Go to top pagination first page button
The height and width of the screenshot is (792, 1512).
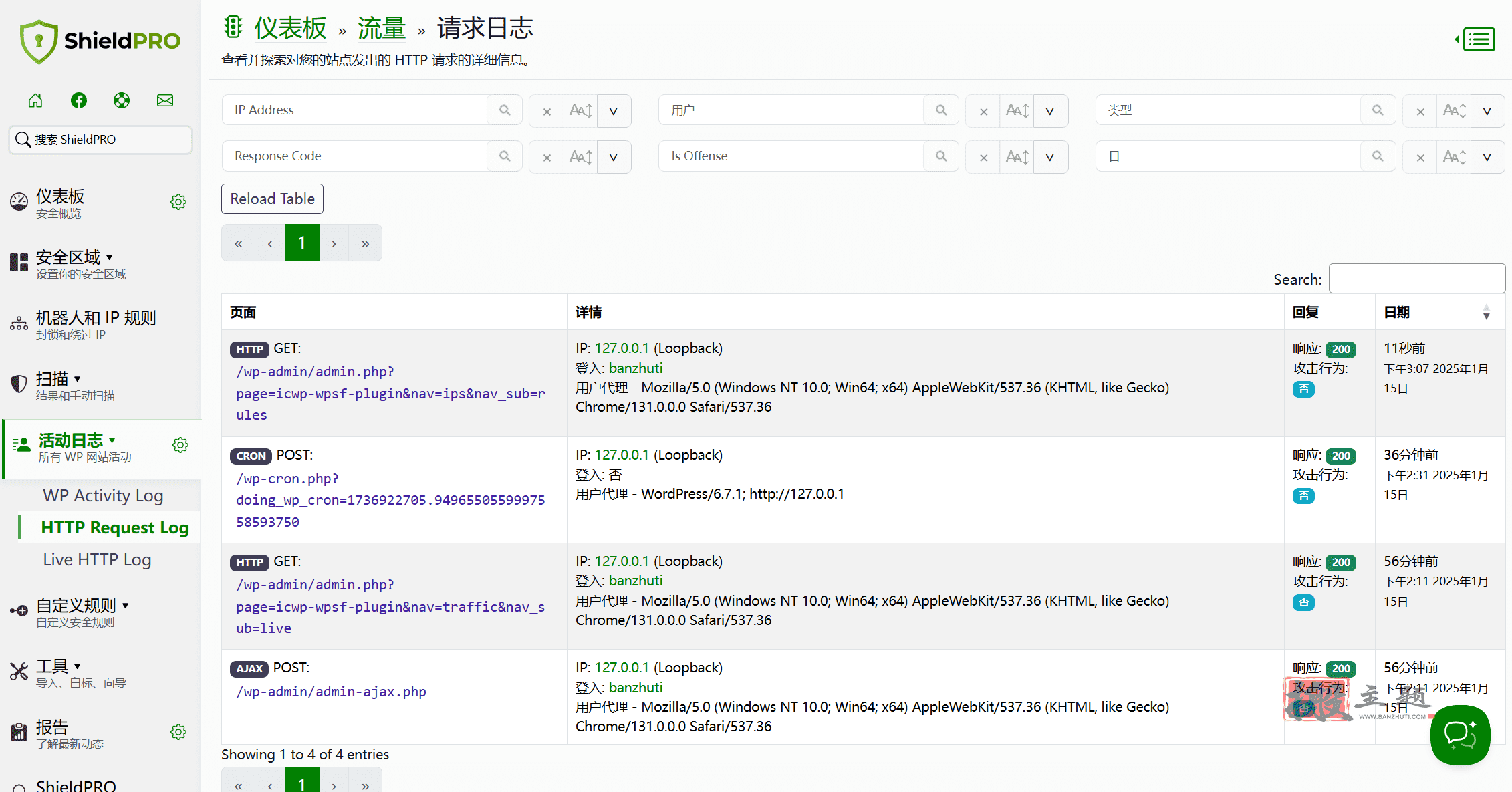238,243
